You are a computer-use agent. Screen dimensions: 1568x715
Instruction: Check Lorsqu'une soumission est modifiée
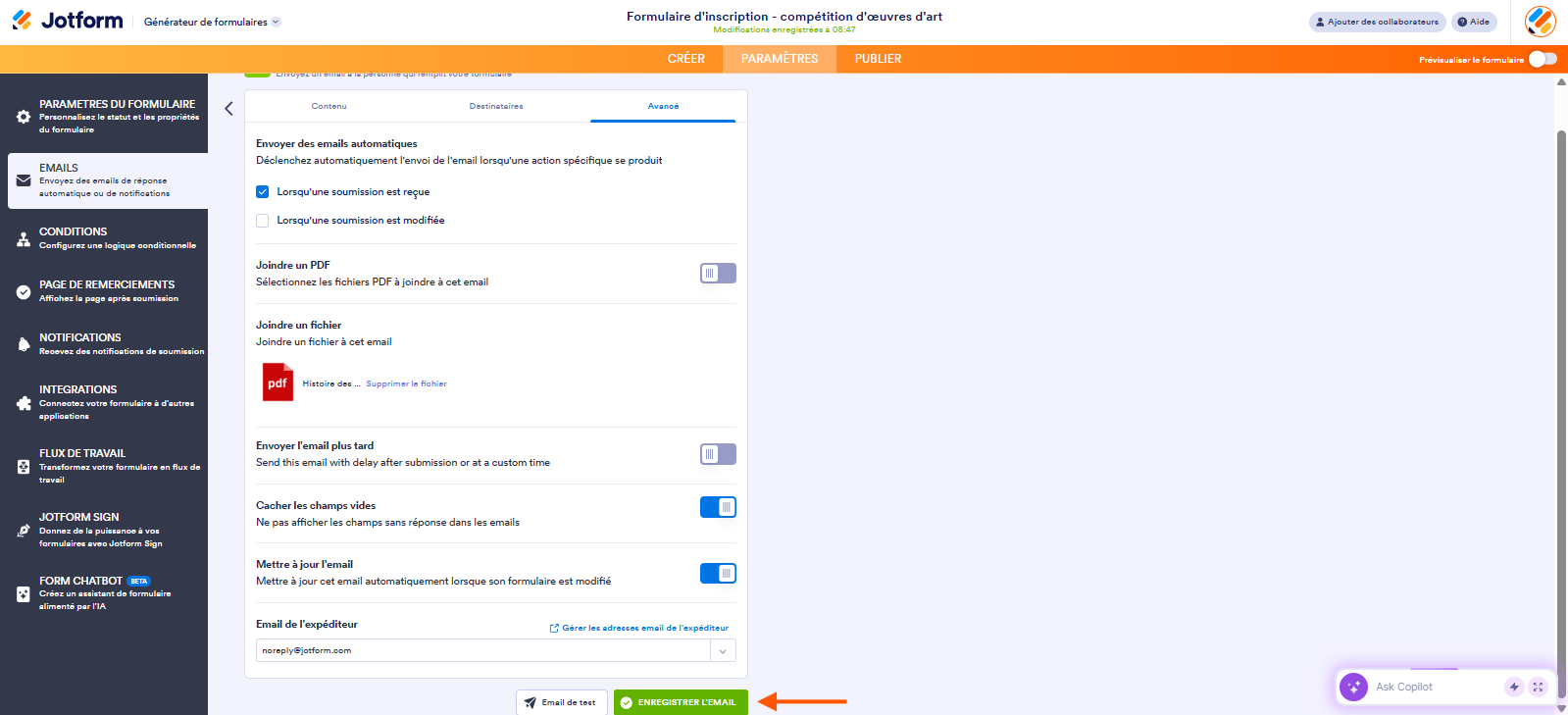point(262,221)
